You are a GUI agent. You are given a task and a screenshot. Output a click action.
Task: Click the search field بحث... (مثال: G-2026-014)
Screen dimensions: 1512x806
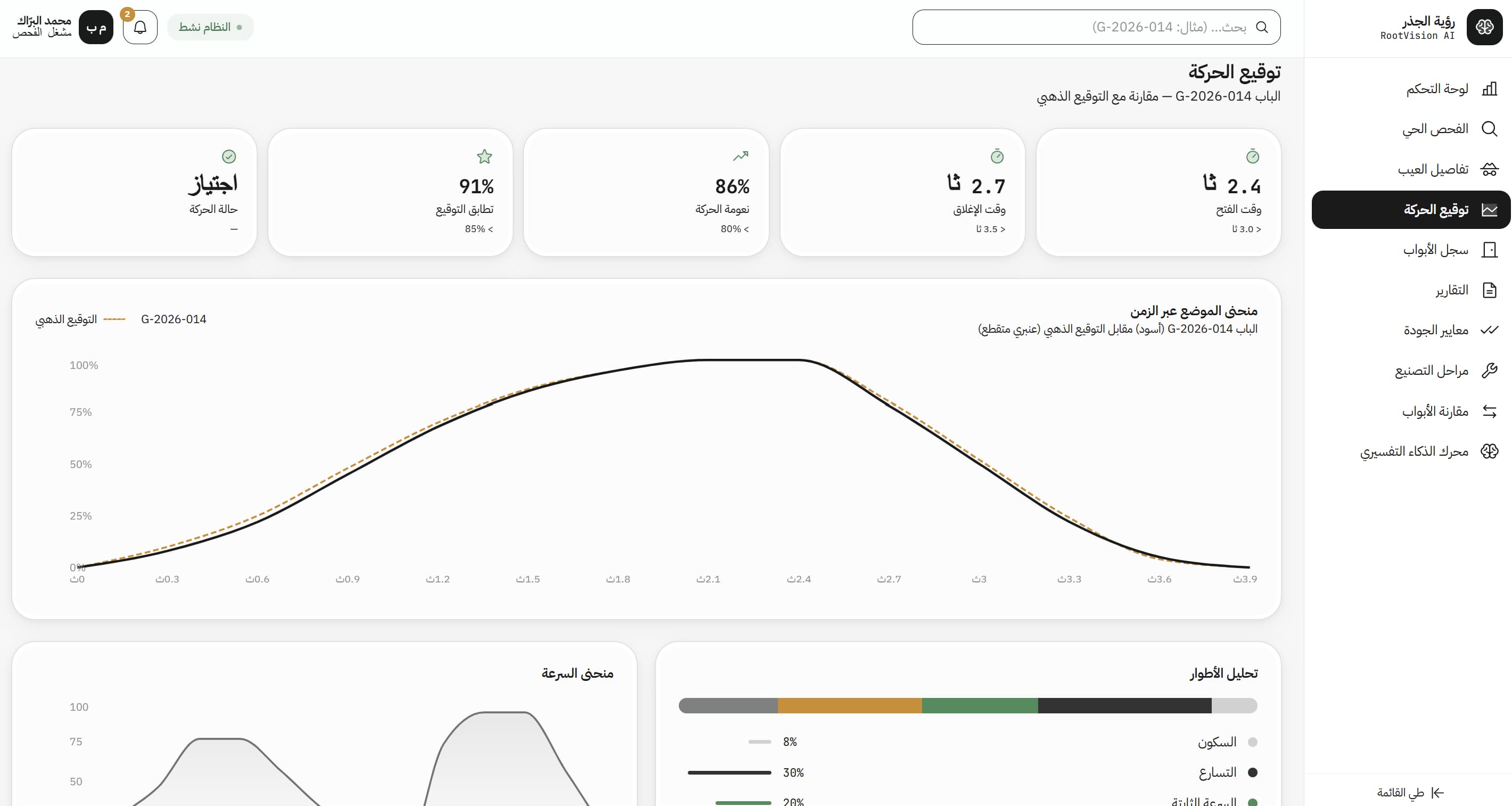click(1096, 27)
